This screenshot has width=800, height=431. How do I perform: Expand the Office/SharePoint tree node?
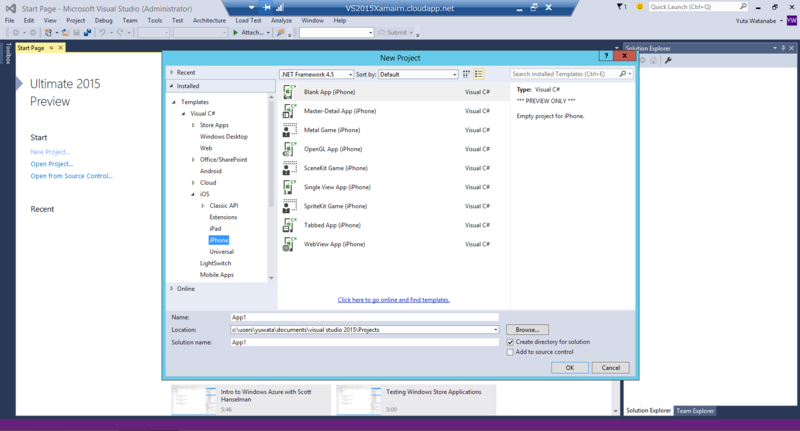[x=193, y=160]
